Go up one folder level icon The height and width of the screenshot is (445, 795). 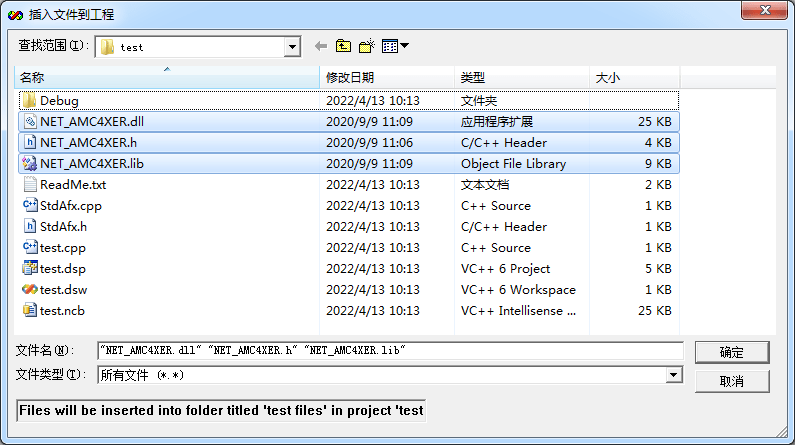343,46
